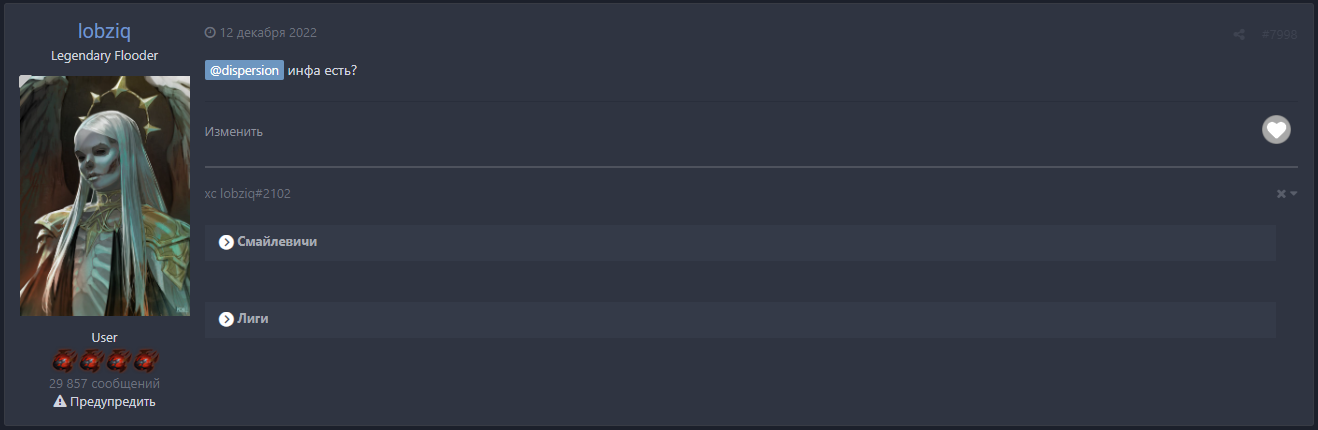Click the User group label under the avatar
Image resolution: width=1318 pixels, height=430 pixels.
point(104,338)
